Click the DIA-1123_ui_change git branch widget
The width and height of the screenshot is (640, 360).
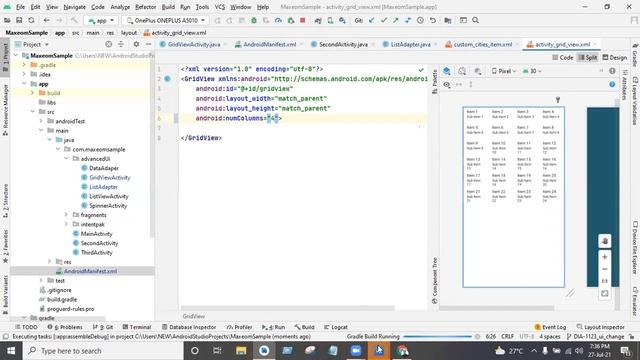tap(596, 337)
